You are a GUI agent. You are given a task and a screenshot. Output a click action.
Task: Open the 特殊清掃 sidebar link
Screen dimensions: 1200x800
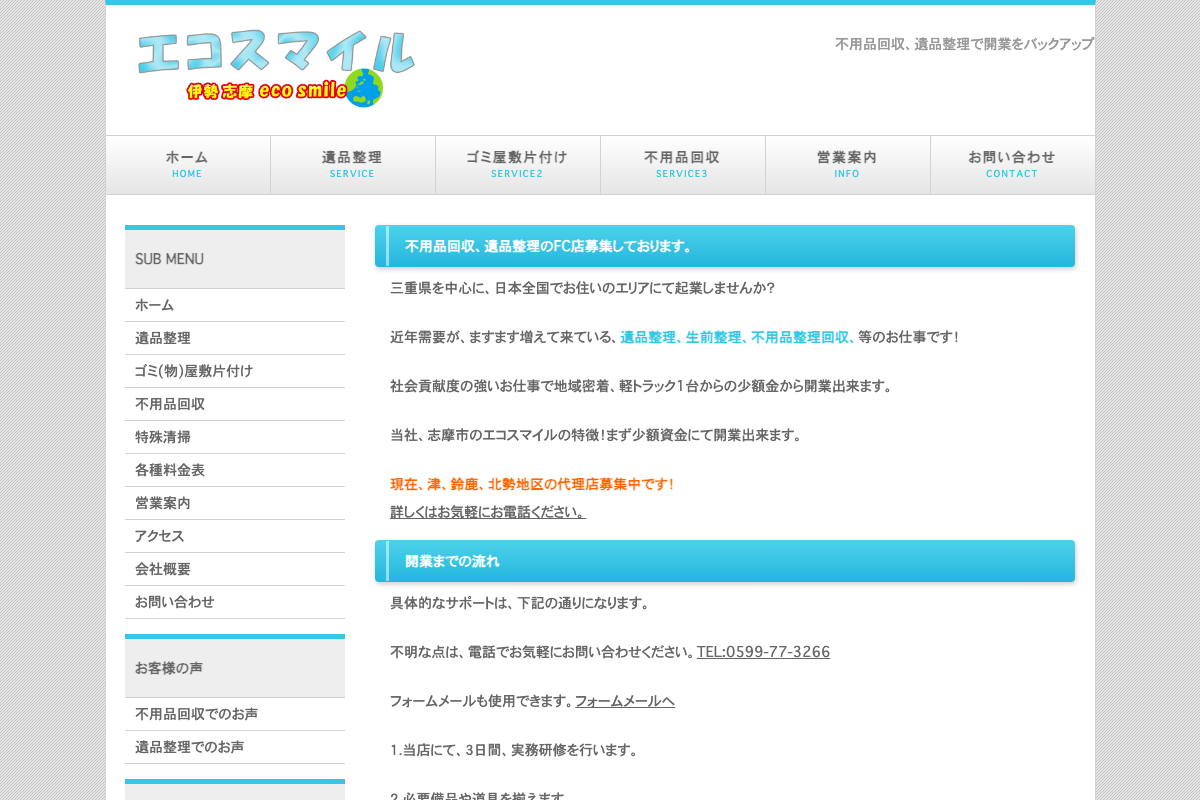click(x=235, y=437)
